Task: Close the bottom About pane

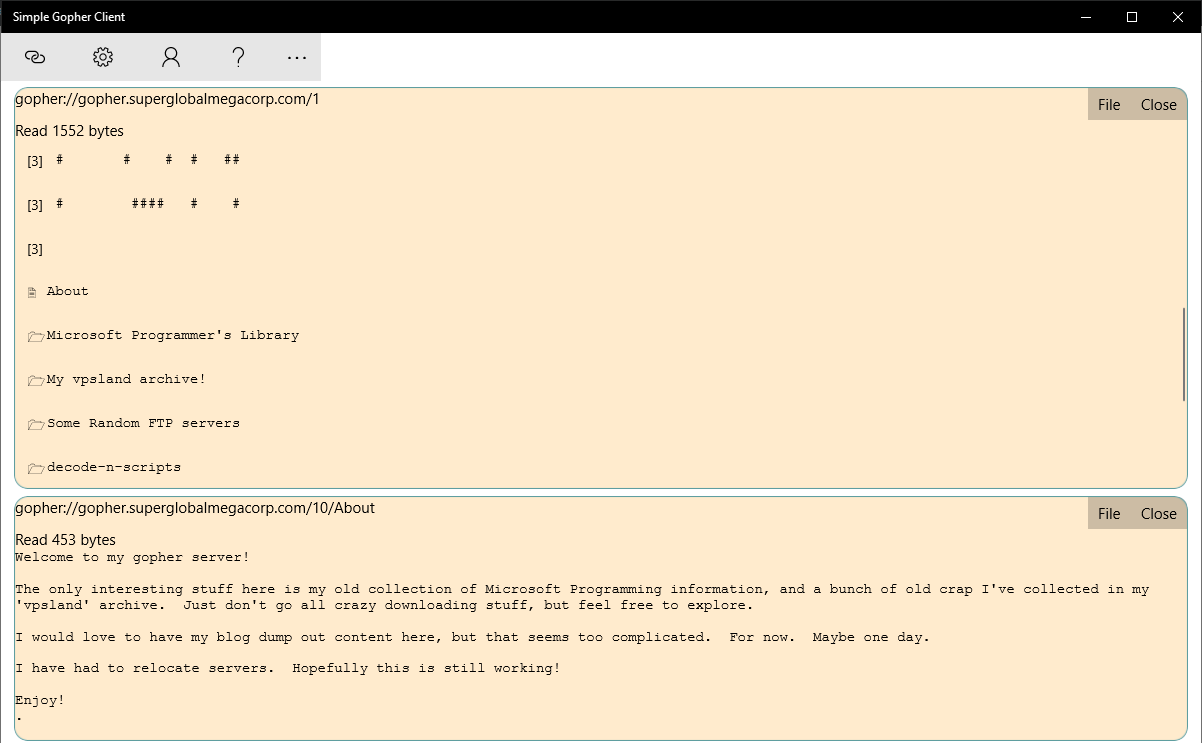Action: tap(1158, 514)
